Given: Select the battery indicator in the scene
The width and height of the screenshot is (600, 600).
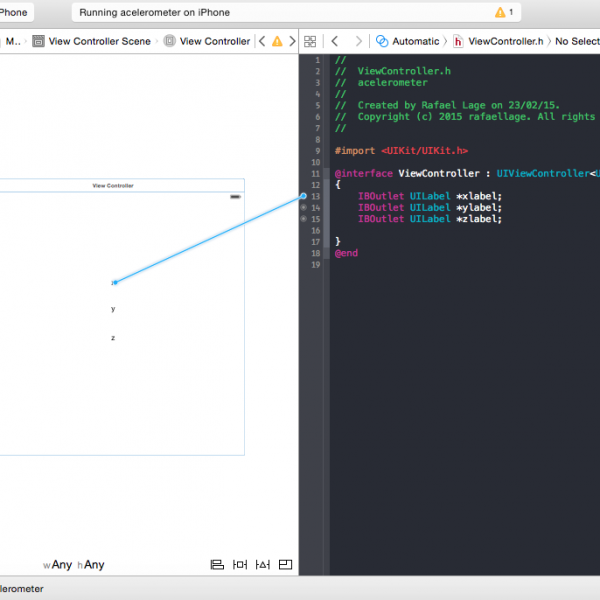Looking at the screenshot, I should tap(235, 197).
